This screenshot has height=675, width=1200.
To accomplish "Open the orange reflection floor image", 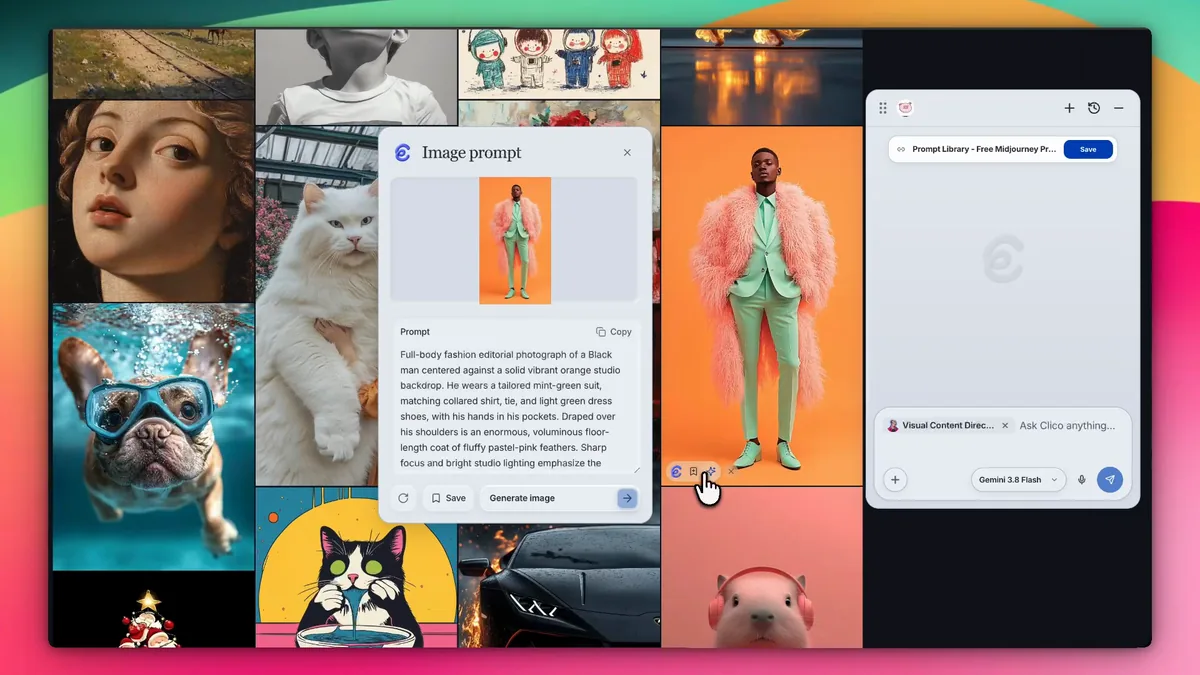I will click(762, 76).
